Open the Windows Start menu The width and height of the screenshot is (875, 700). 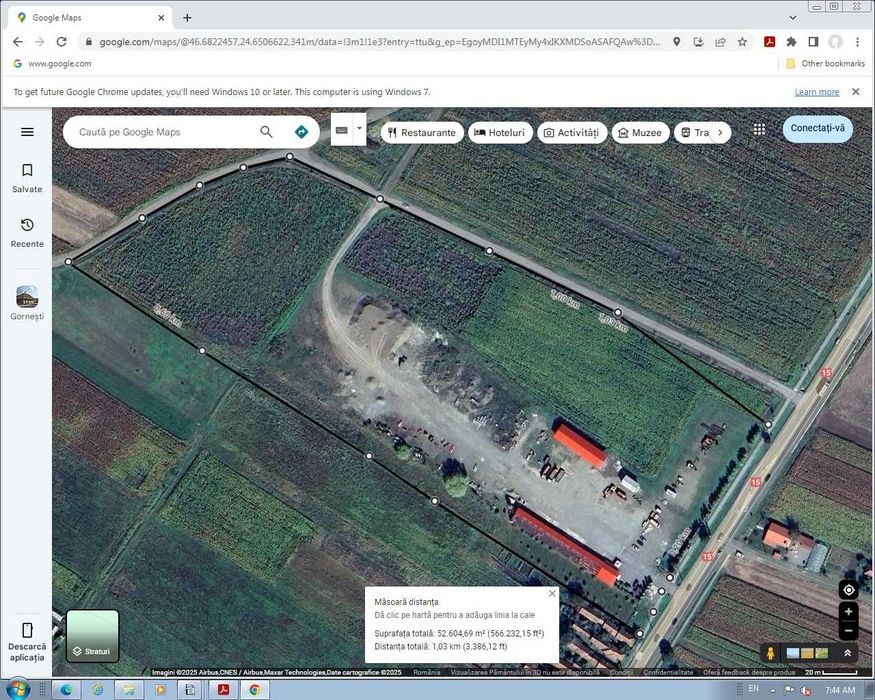[x=18, y=690]
